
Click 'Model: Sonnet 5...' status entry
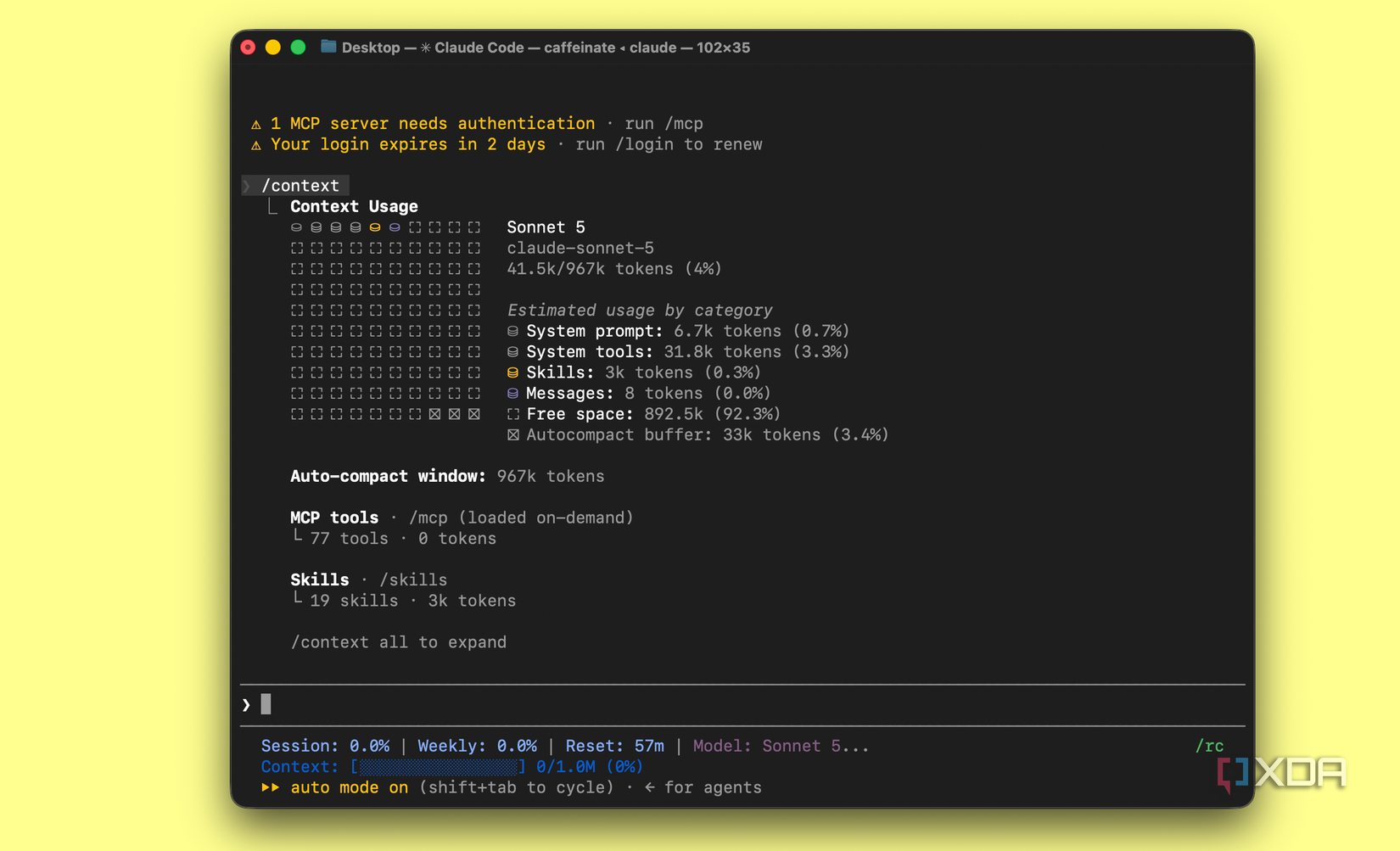781,746
